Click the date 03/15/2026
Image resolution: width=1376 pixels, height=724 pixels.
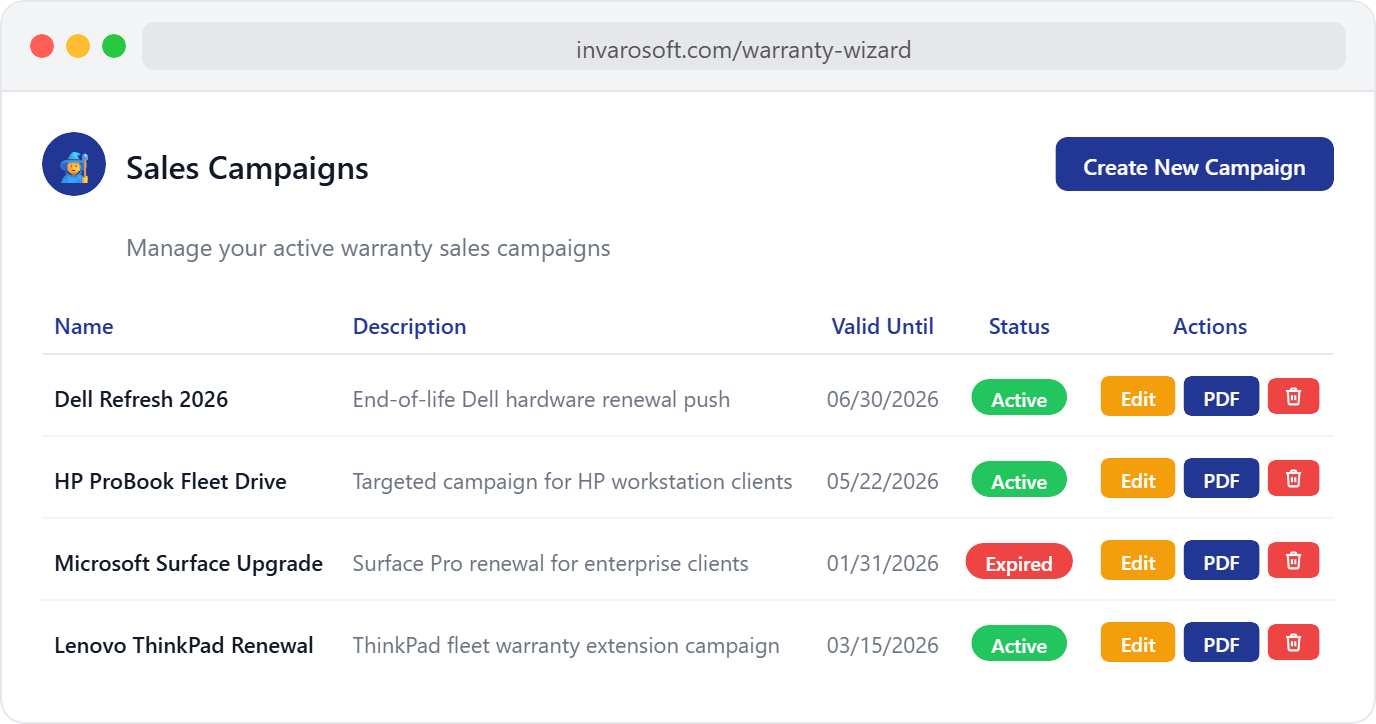pos(883,645)
